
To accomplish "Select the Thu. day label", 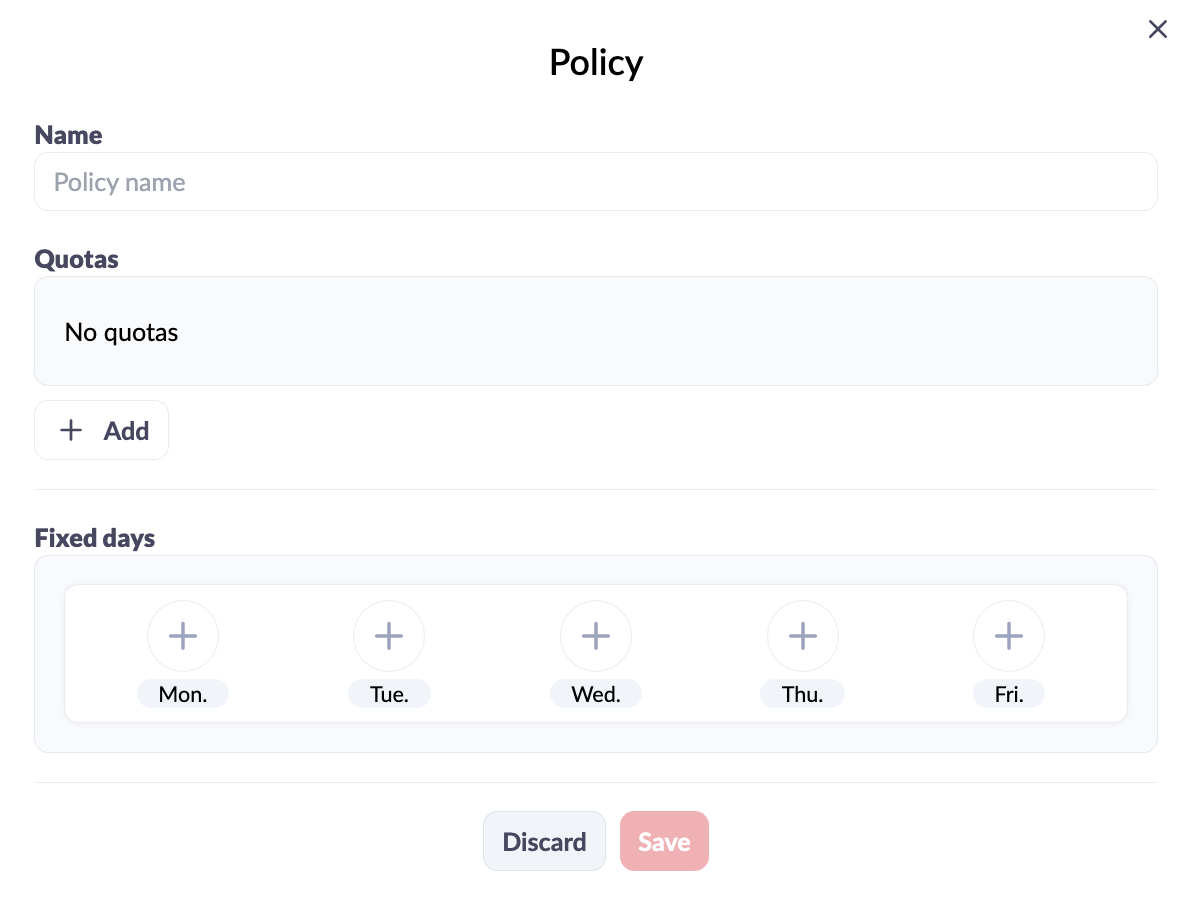I will tap(802, 694).
